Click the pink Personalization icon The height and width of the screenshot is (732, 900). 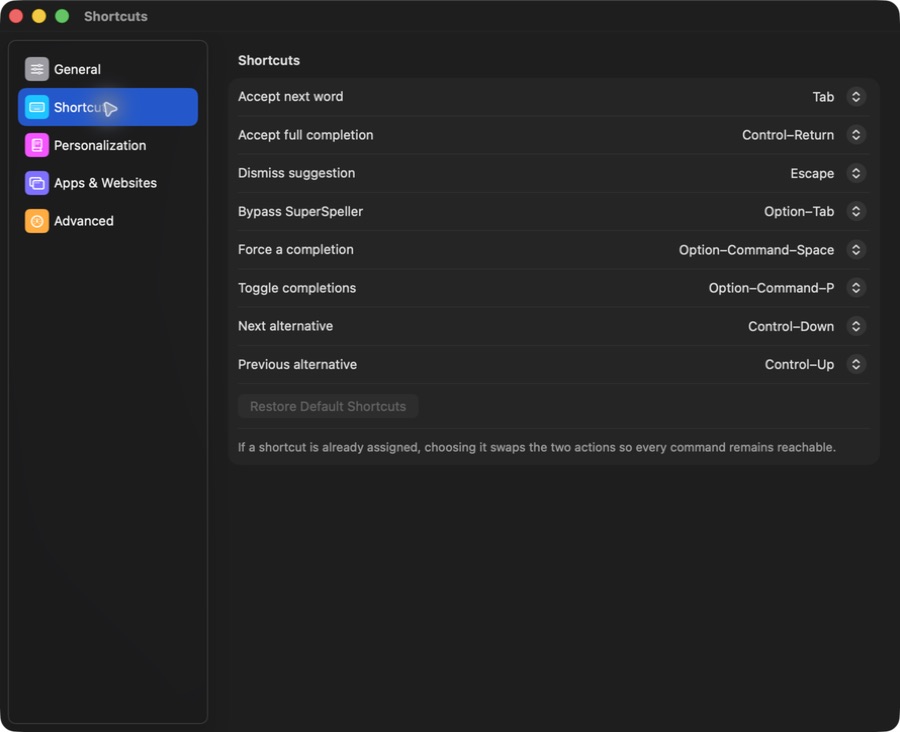[x=37, y=145]
